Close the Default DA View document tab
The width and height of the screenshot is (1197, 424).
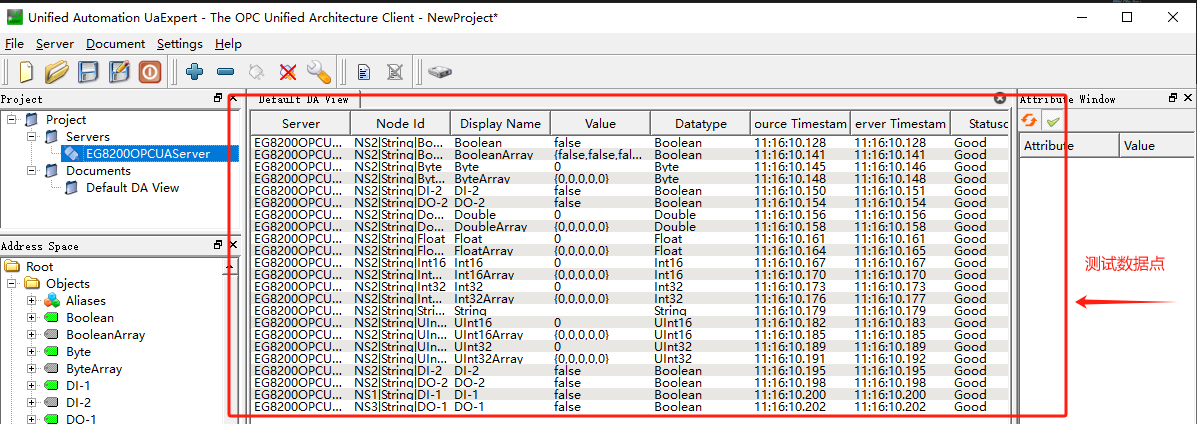click(x=1000, y=99)
